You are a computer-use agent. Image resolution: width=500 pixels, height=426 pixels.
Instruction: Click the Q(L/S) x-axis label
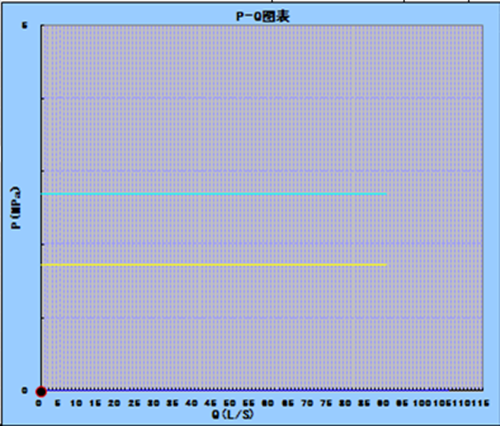[x=233, y=414]
